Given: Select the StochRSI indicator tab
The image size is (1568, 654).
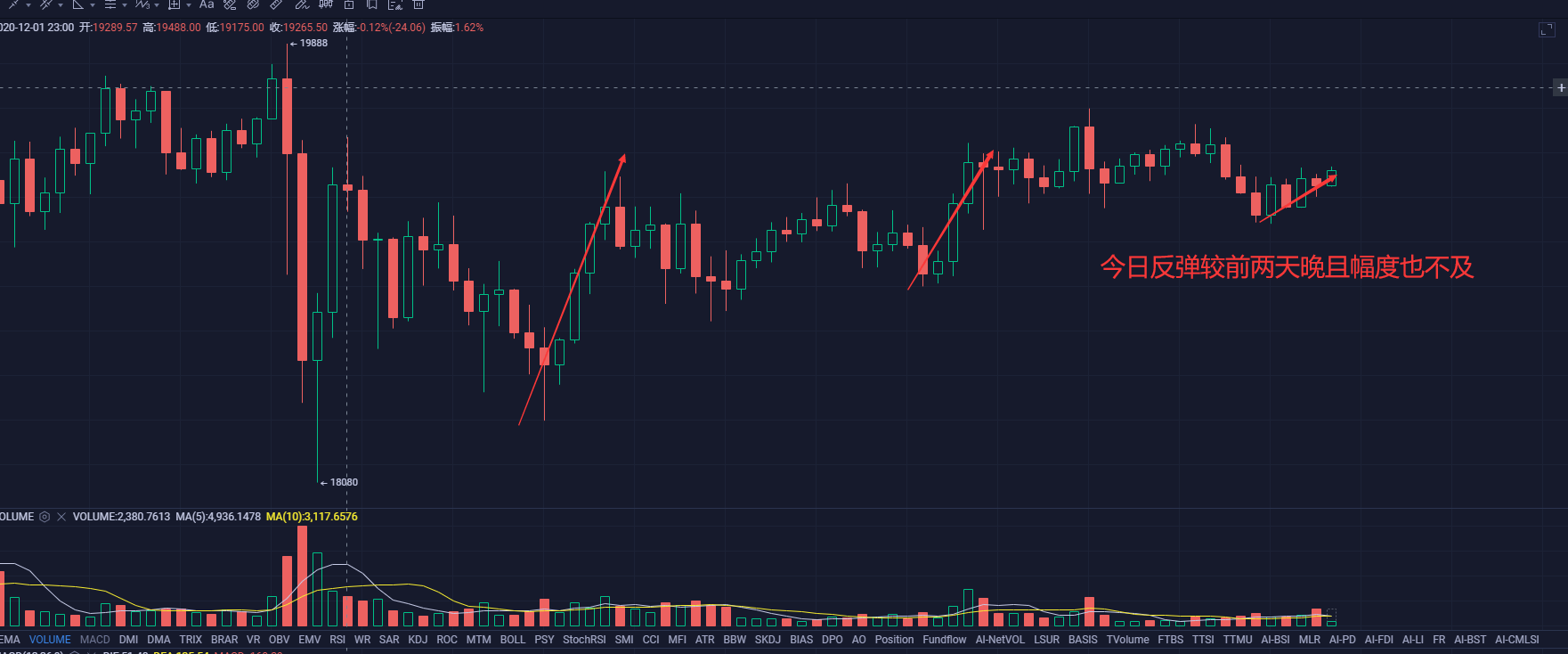Looking at the screenshot, I should tap(584, 640).
